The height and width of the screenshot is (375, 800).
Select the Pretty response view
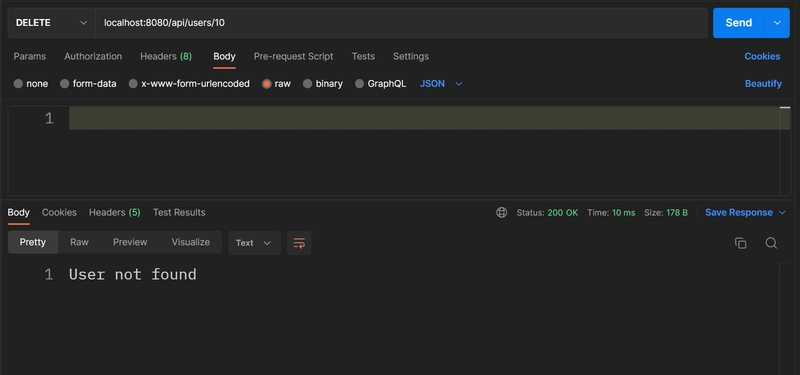pyautogui.click(x=33, y=242)
